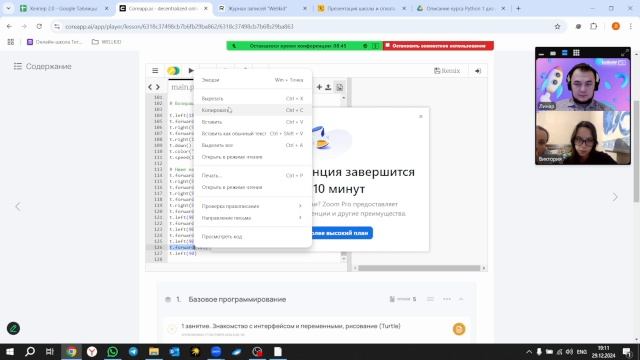Open the WELLKID bookmarks folder
This screenshot has width=640, height=360.
pos(107,42)
